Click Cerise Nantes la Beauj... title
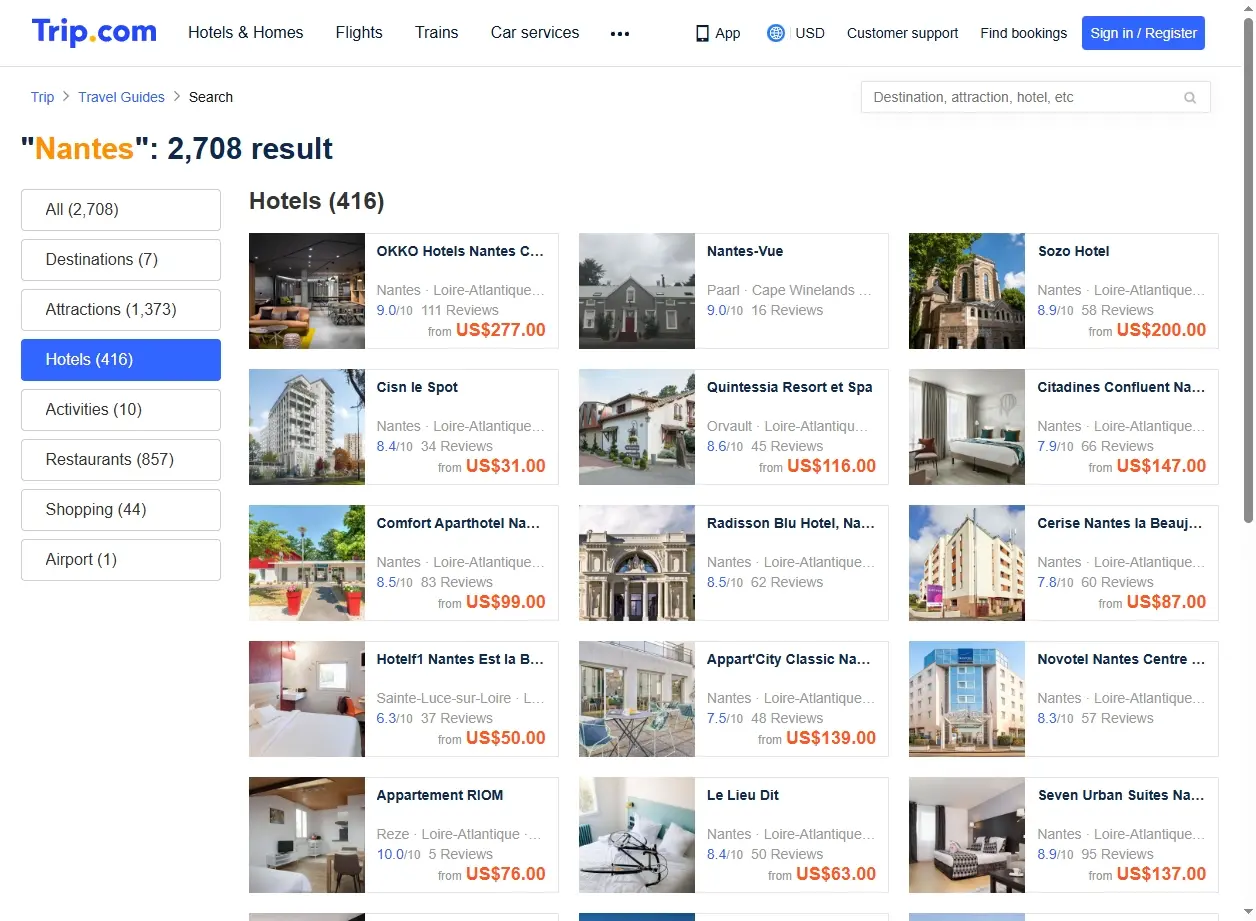Image resolution: width=1256 pixels, height=921 pixels. coord(1120,523)
